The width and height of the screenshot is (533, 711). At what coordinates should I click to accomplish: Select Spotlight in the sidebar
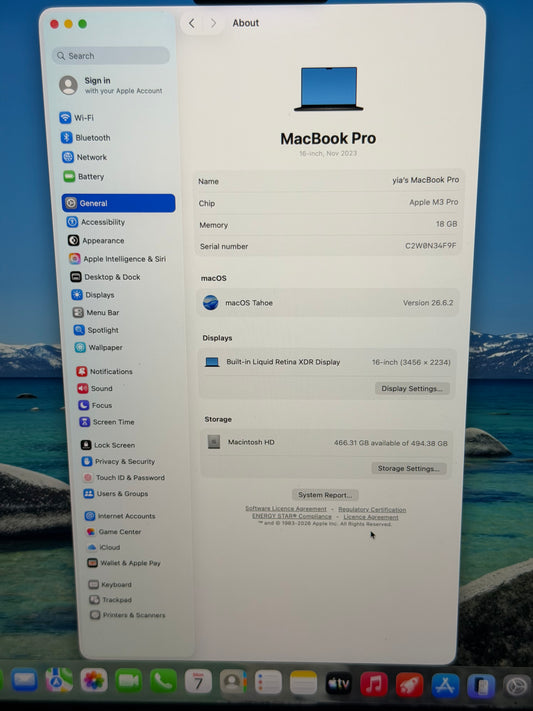tap(97, 330)
